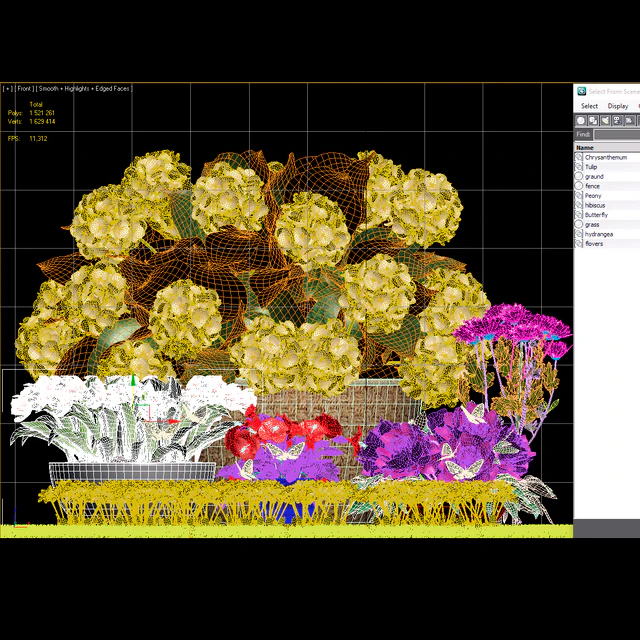
Task: Click the sphere icon beside graund
Action: [x=579, y=176]
